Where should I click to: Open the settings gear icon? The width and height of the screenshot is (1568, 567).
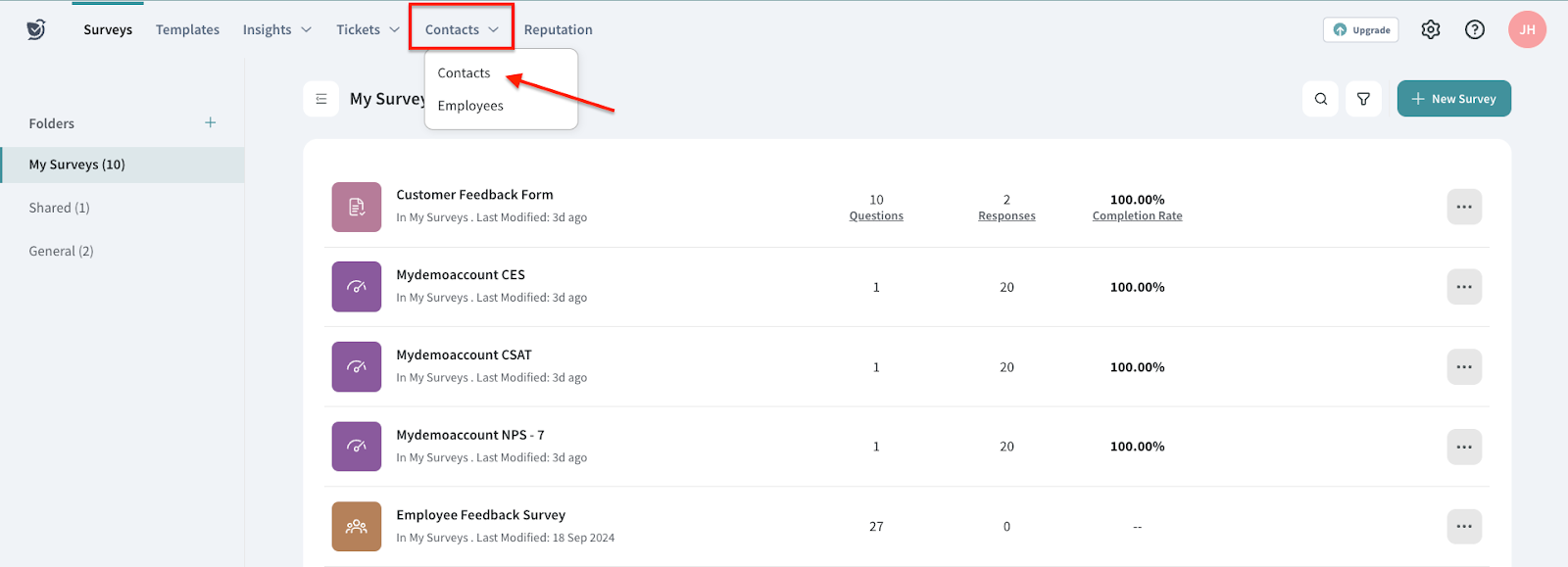[x=1431, y=29]
